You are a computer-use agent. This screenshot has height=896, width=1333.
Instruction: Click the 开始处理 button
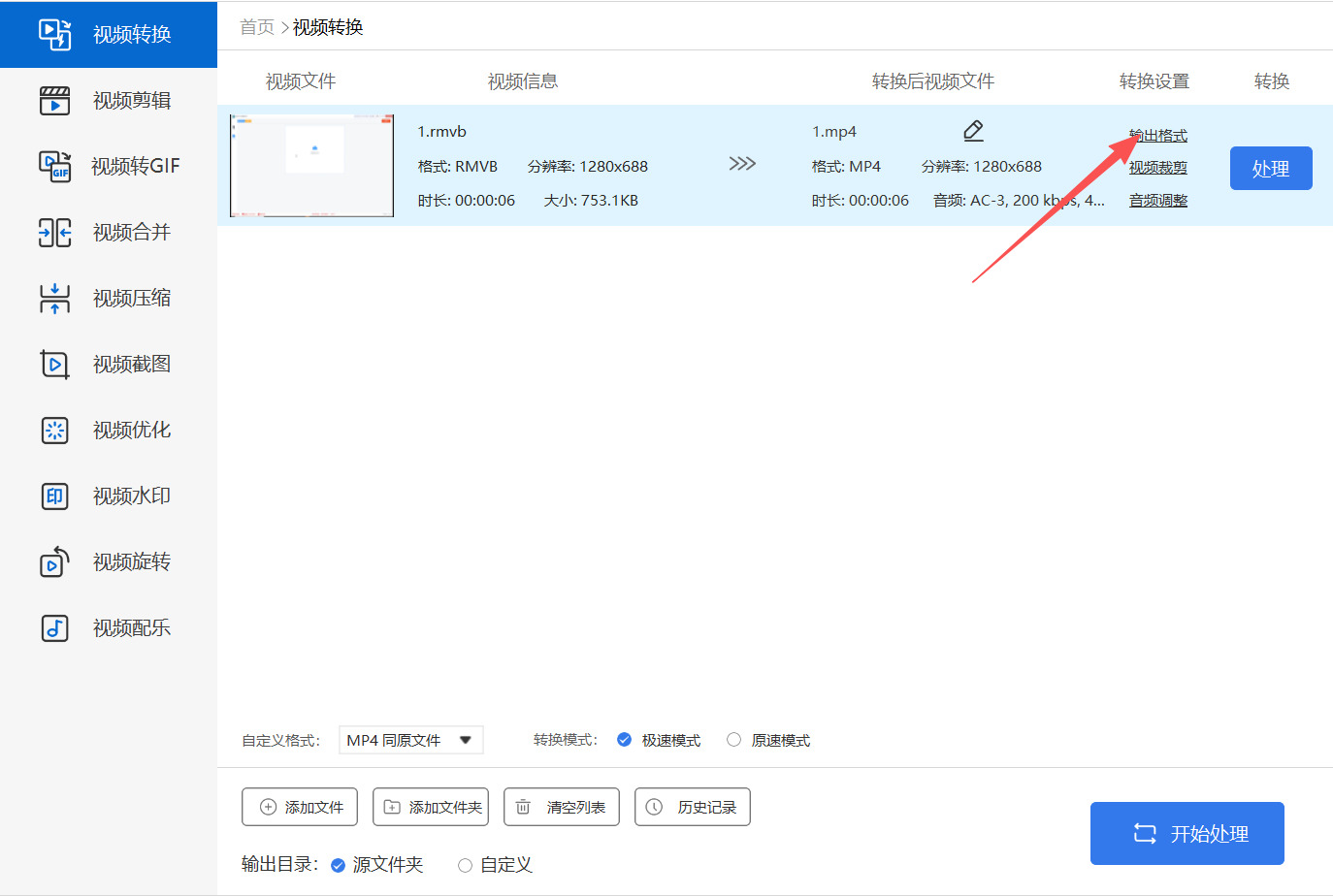pos(1187,832)
